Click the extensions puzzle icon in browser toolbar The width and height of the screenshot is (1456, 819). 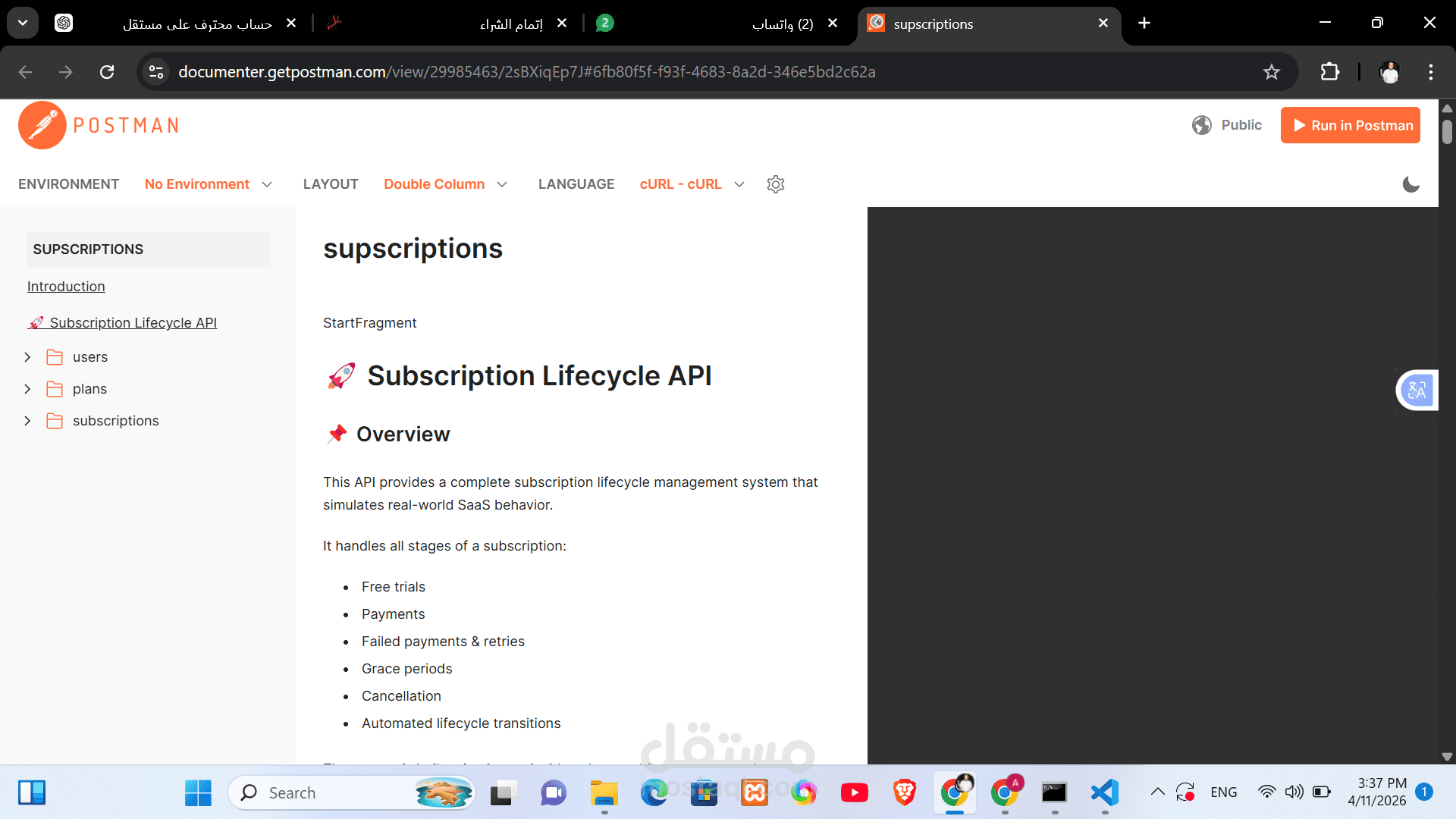point(1330,72)
